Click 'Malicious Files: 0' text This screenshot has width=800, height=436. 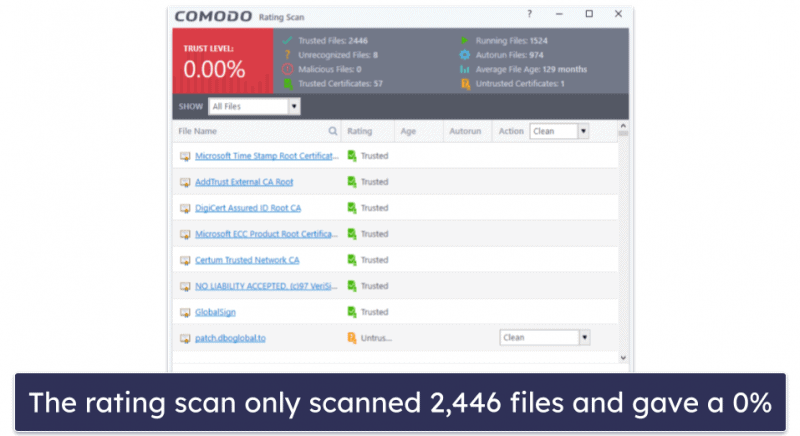coord(330,69)
